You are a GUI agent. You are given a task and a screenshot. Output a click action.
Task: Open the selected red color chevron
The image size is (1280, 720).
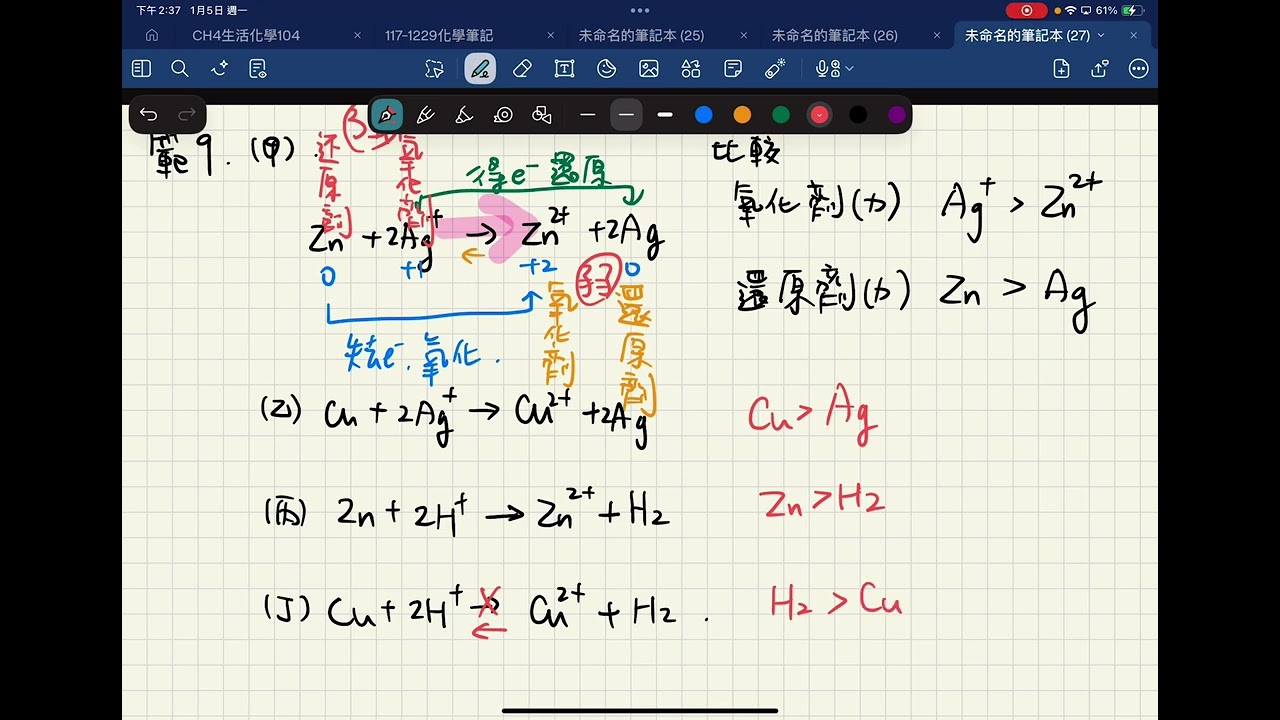click(x=819, y=115)
